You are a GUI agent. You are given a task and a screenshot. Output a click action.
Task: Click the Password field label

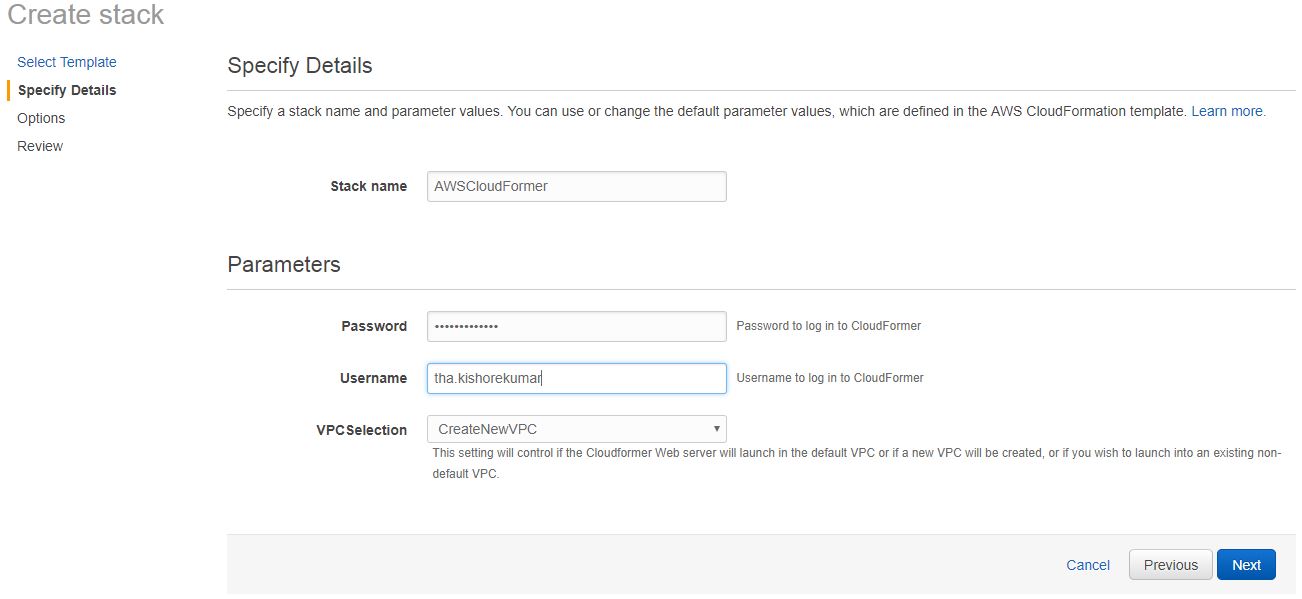(x=374, y=326)
